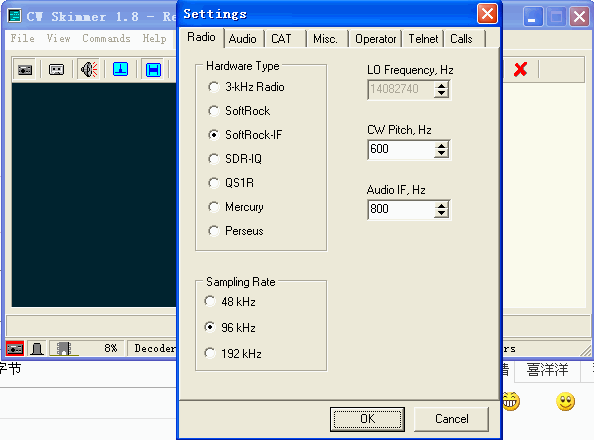Toggle the speaker audio icon in toolbar
This screenshot has height=440, width=594.
pyautogui.click(x=89, y=69)
